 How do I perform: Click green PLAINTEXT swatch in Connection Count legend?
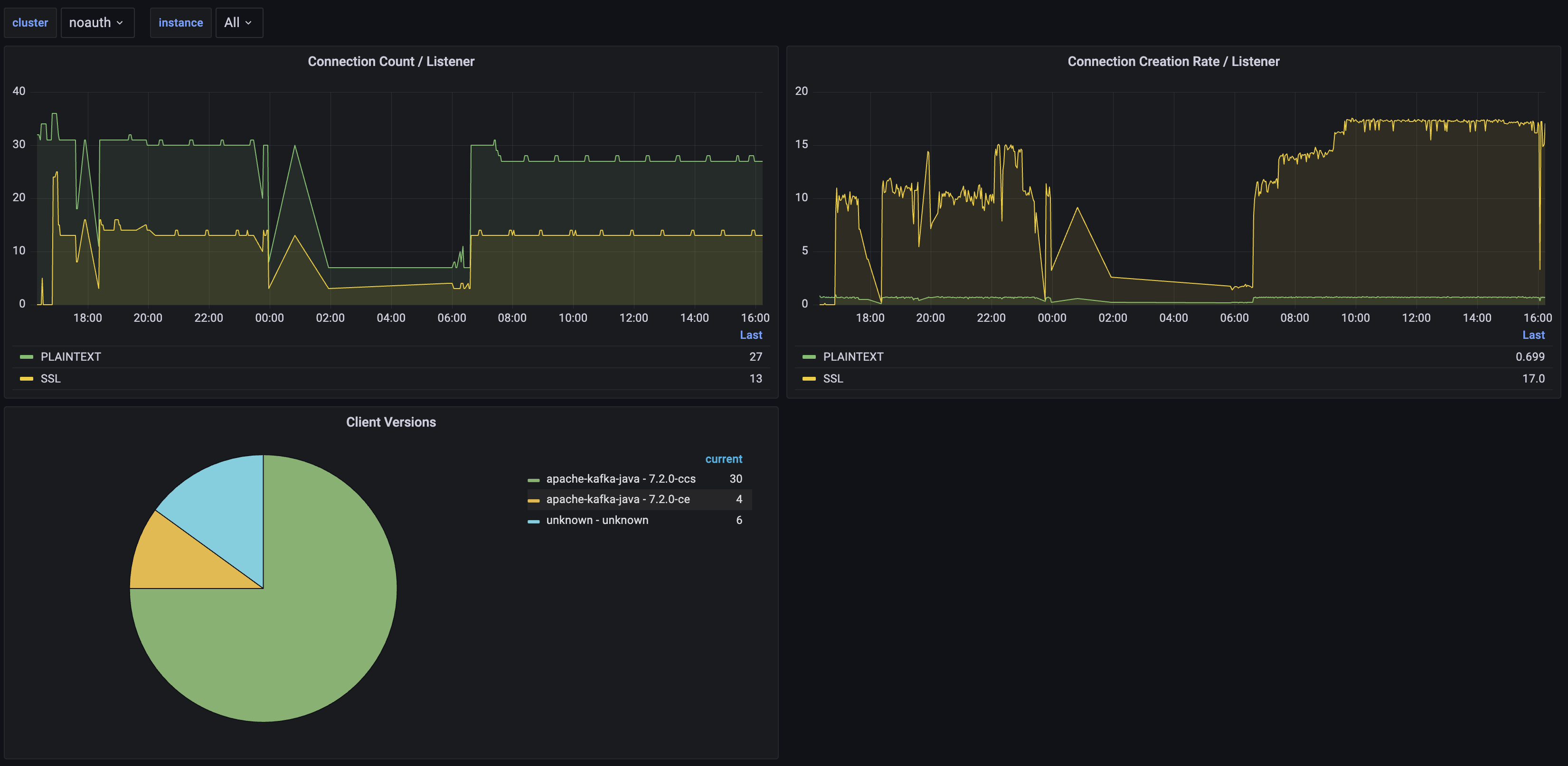(26, 357)
